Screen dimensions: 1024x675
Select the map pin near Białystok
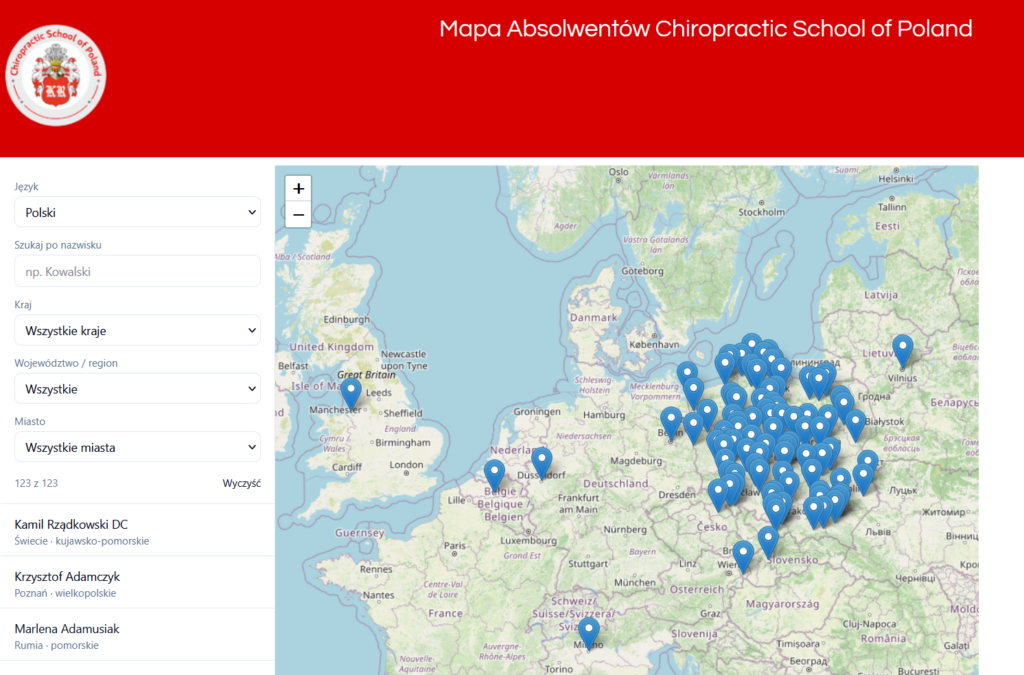tap(856, 424)
